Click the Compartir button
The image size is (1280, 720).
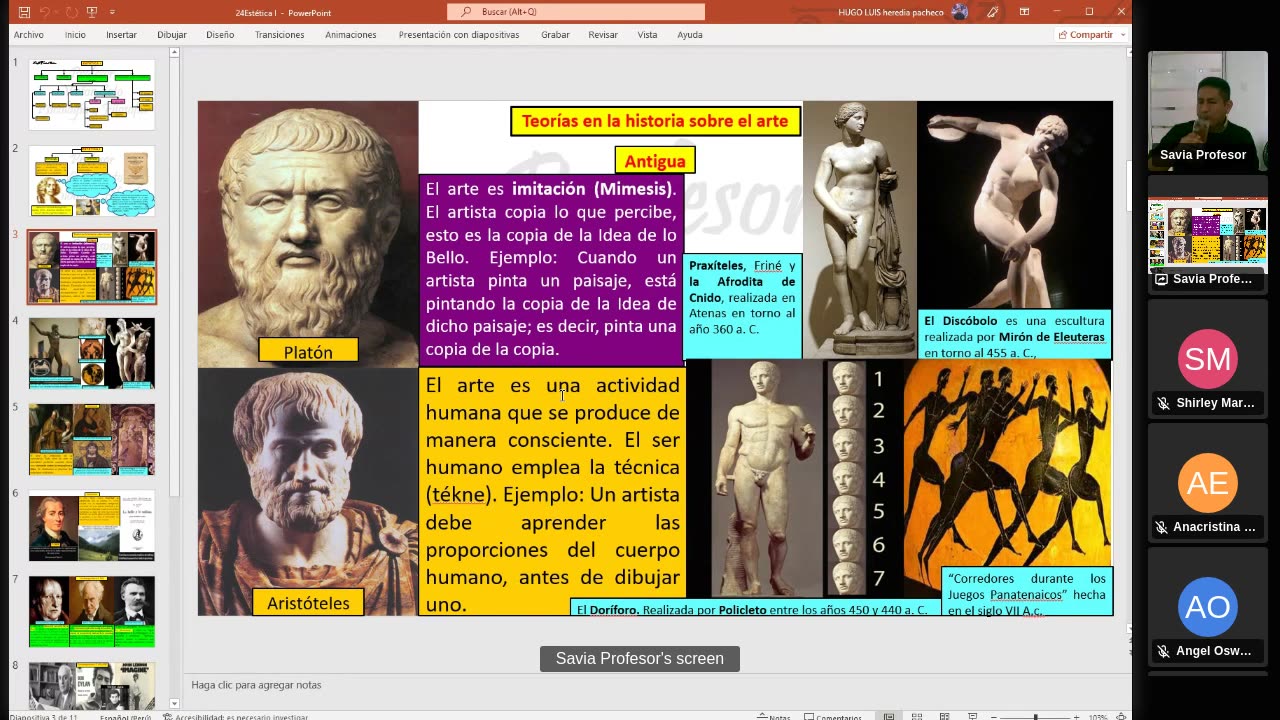1085,35
